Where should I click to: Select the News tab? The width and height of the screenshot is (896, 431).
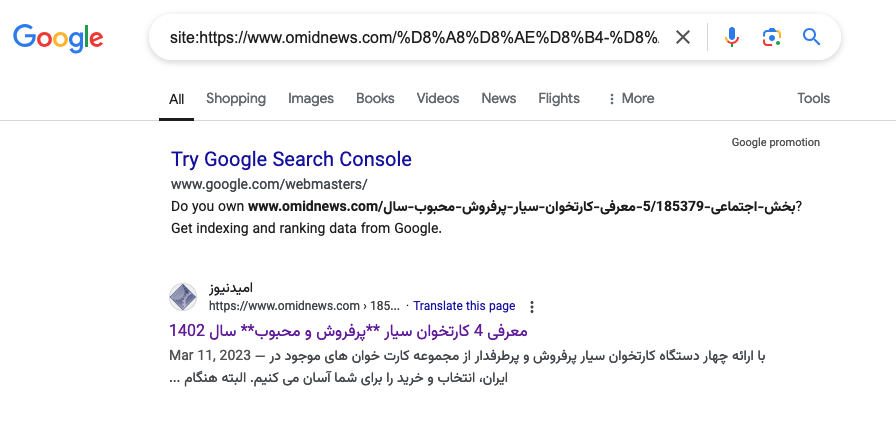[x=499, y=98]
